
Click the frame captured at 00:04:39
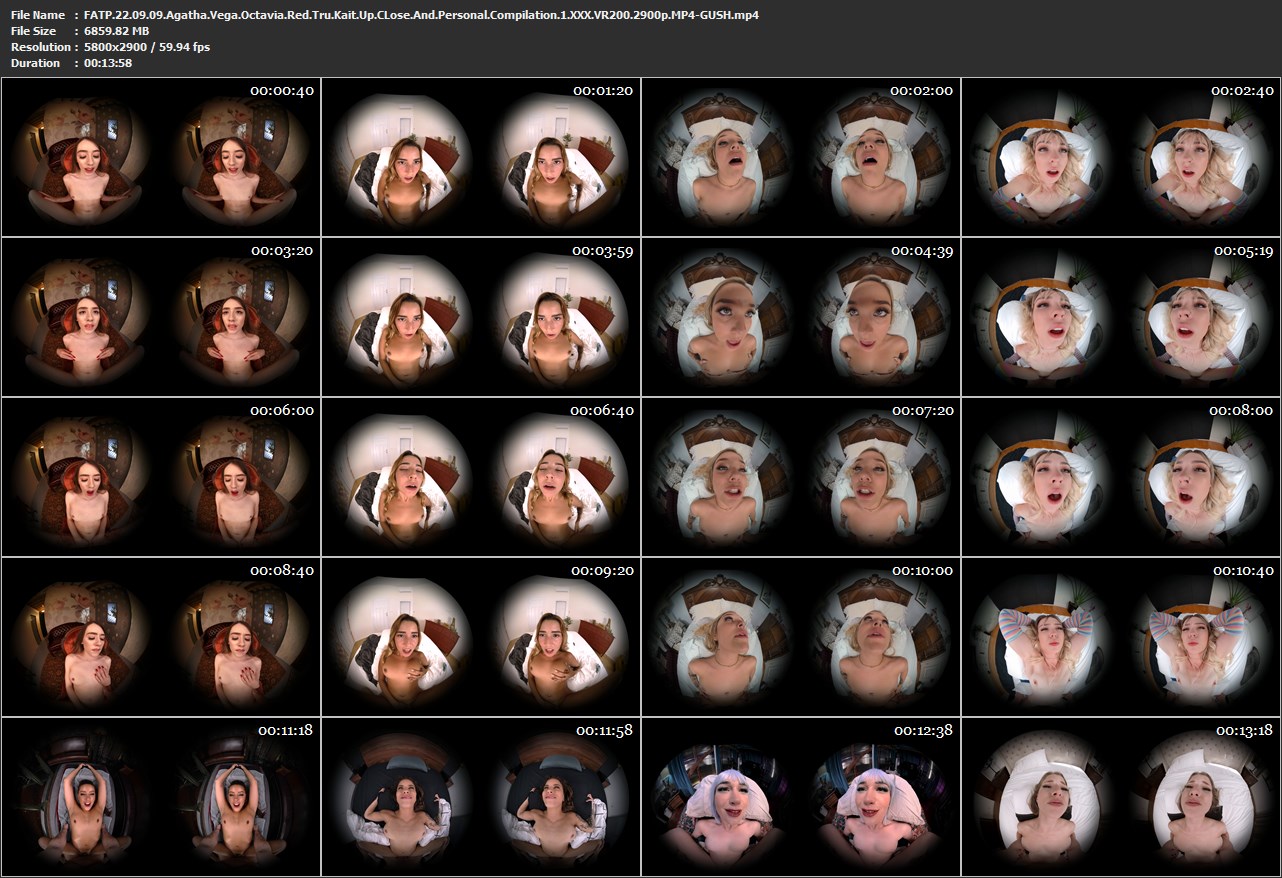pos(800,317)
